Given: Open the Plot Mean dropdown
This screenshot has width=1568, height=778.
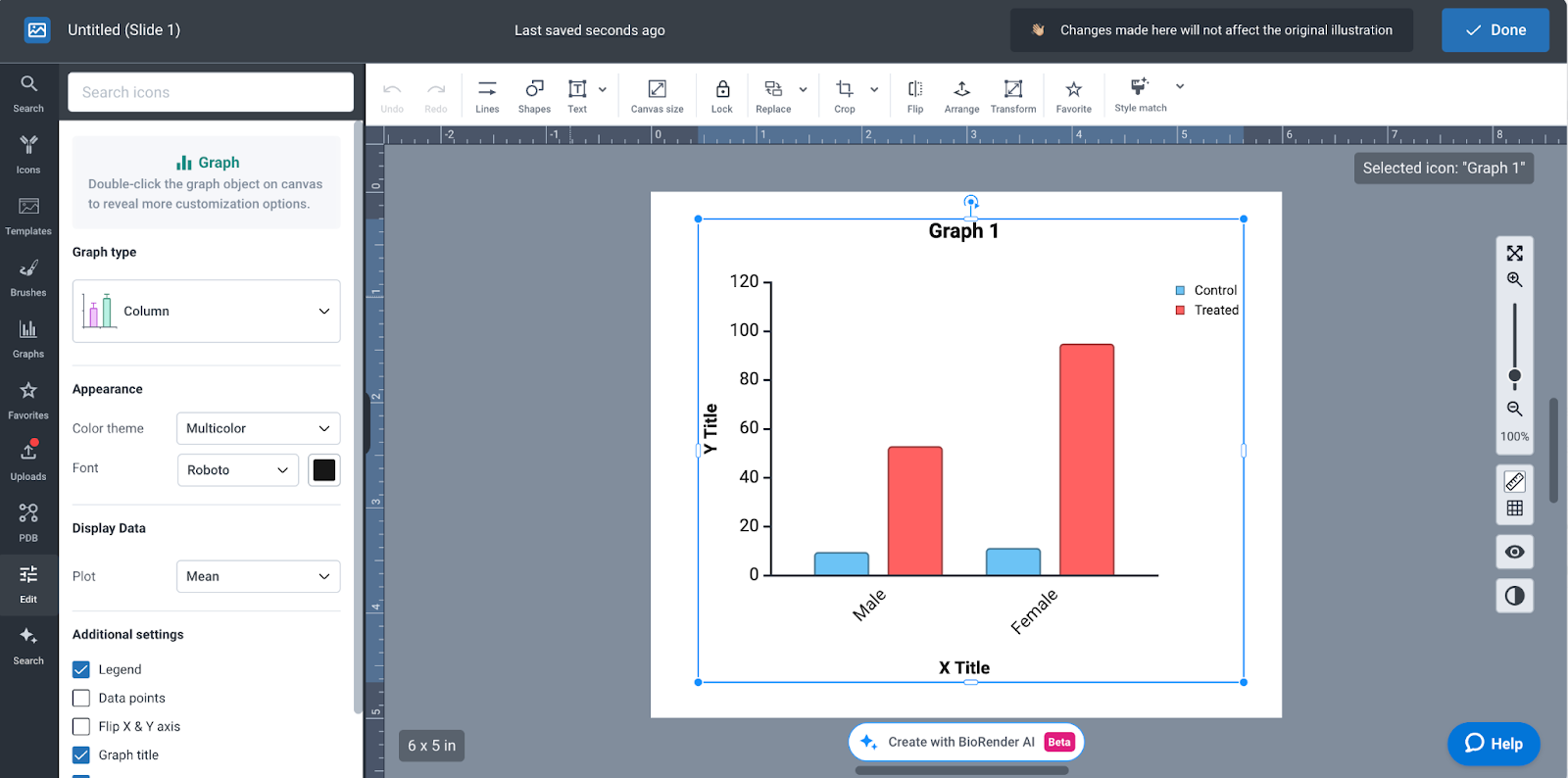Looking at the screenshot, I should click(258, 576).
